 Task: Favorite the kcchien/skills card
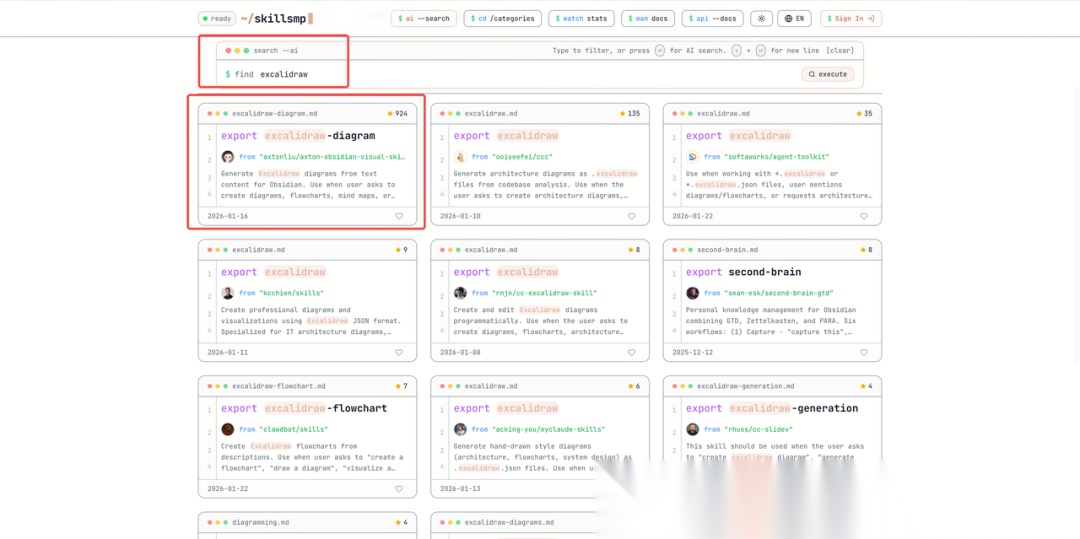(x=399, y=352)
